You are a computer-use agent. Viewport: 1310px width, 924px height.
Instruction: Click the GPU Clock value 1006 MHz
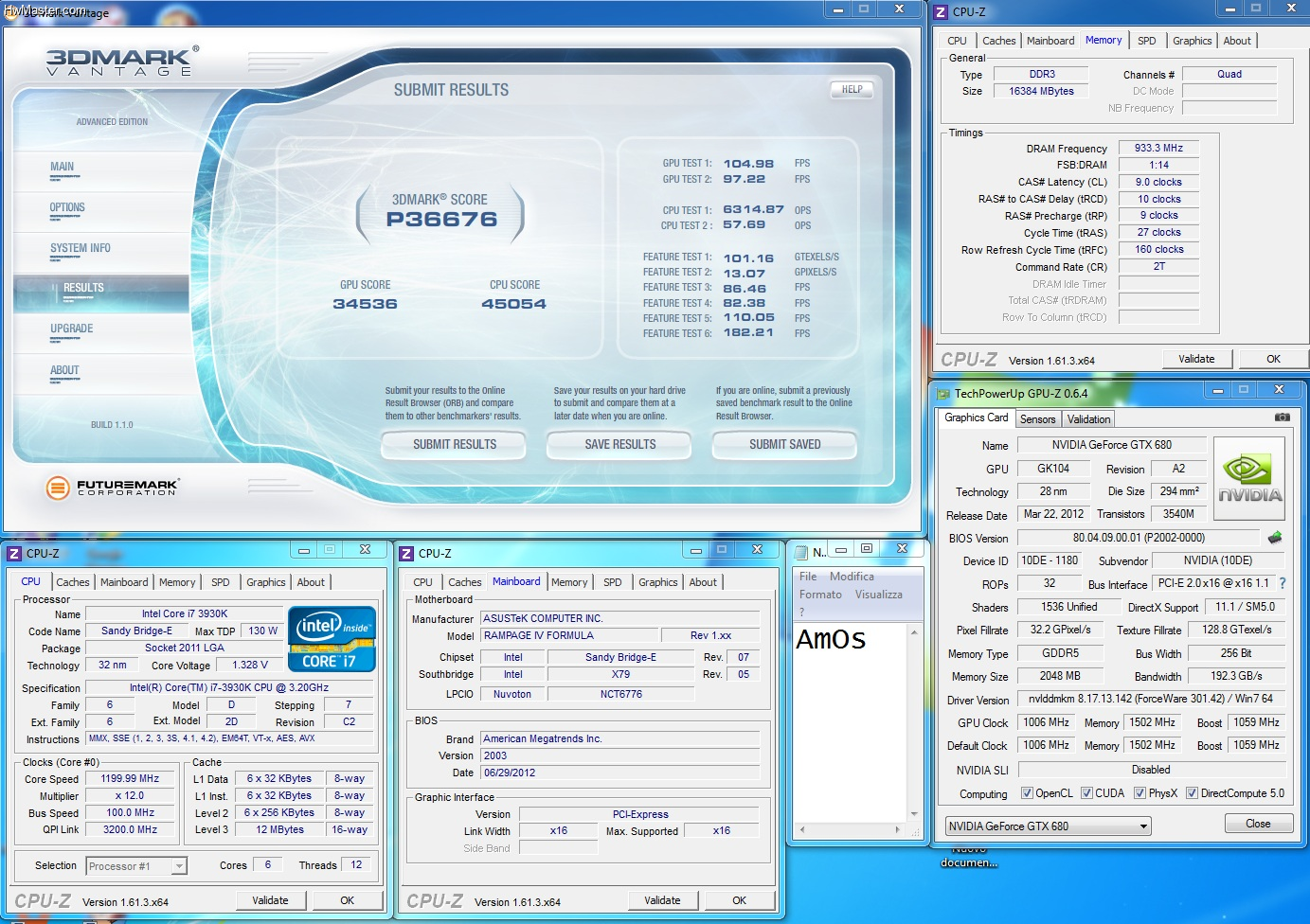coord(1046,722)
